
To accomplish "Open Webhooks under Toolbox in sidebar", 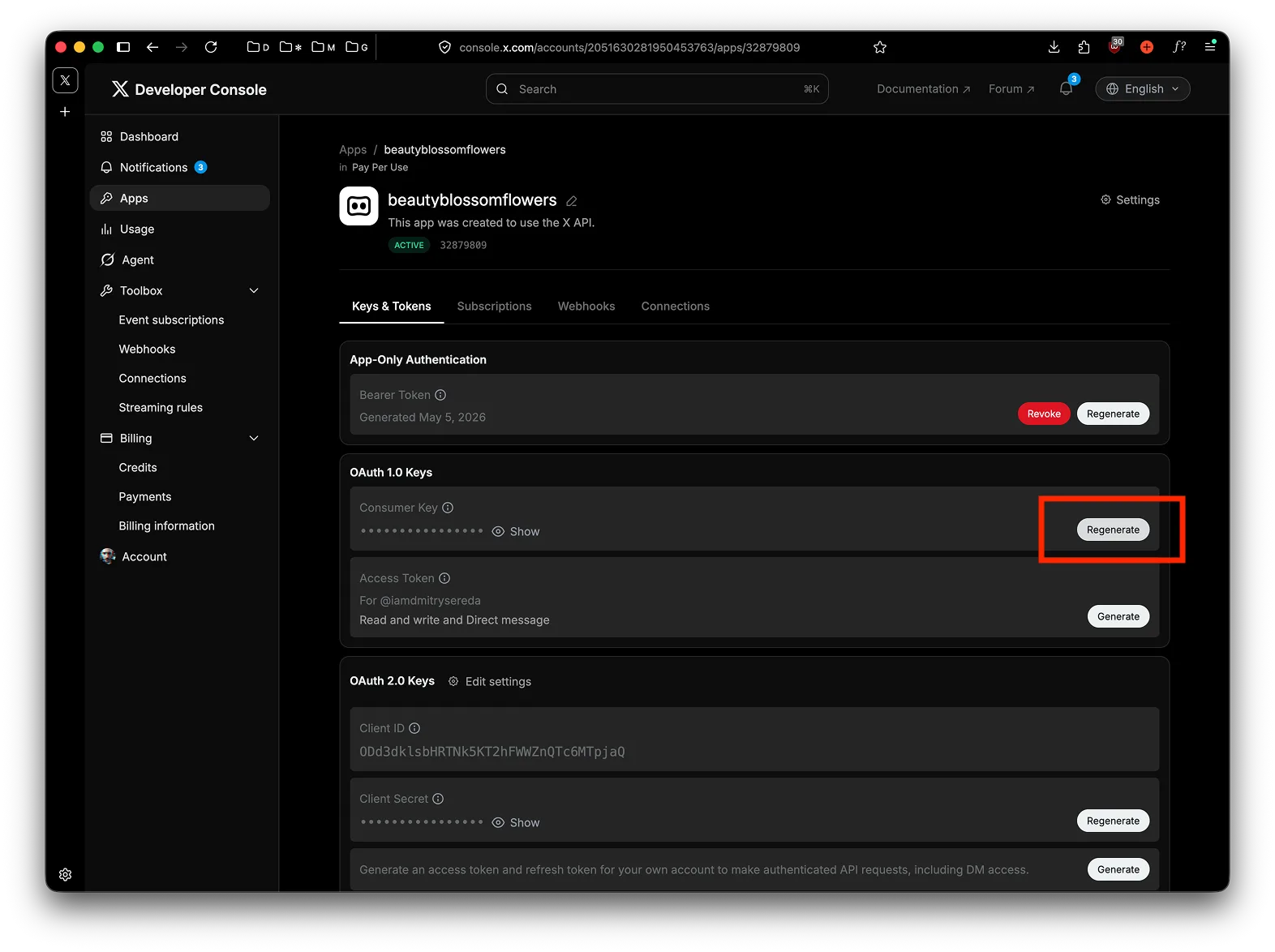I will (147, 349).
